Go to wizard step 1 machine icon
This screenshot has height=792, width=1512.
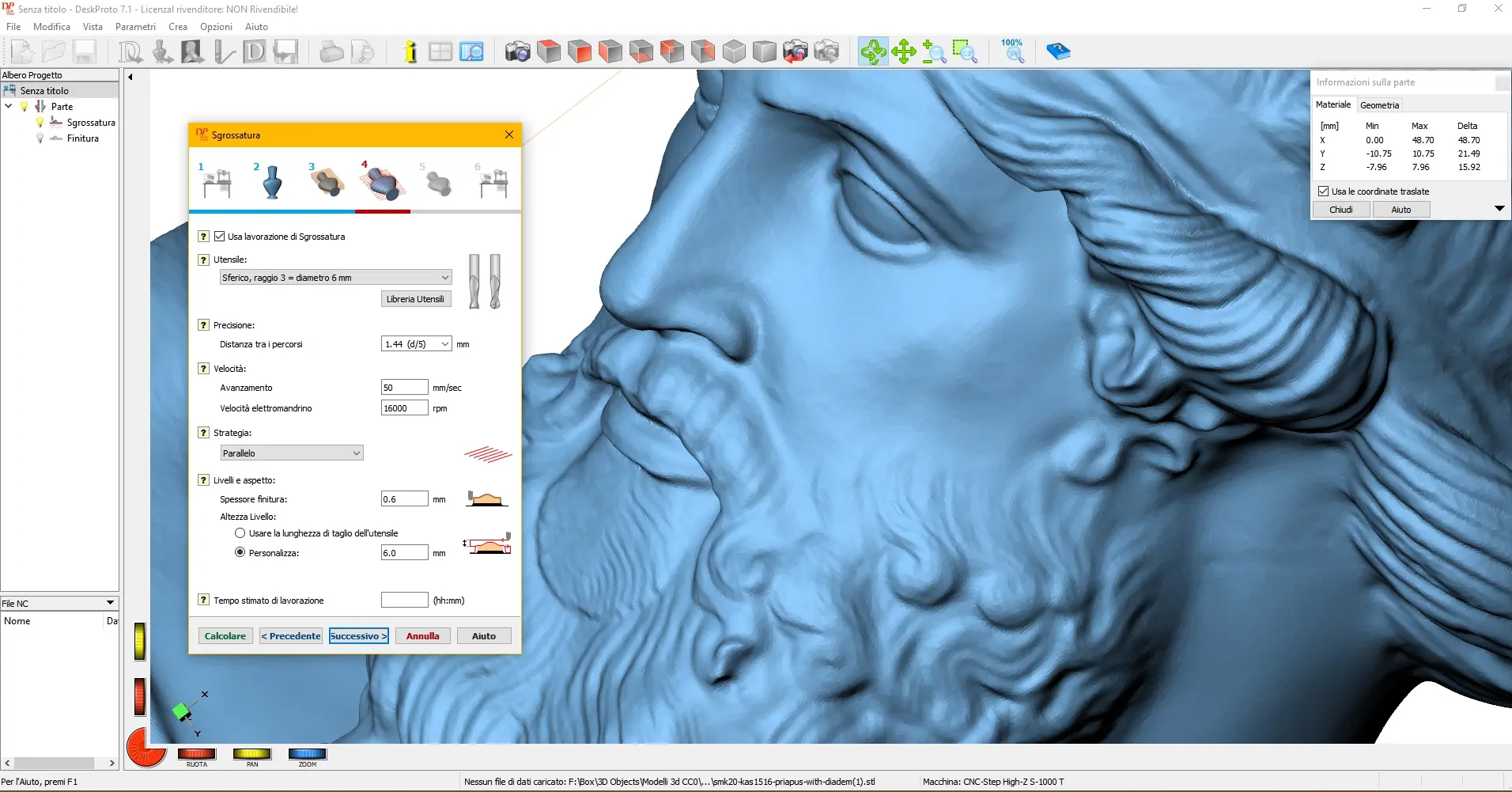click(216, 181)
